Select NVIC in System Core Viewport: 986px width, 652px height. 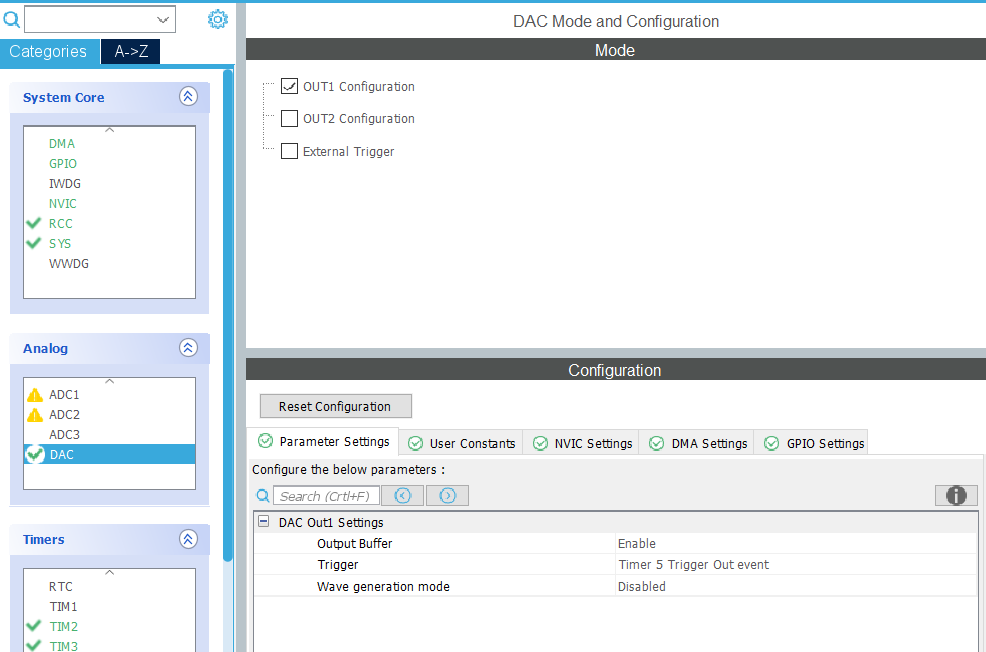pos(63,204)
